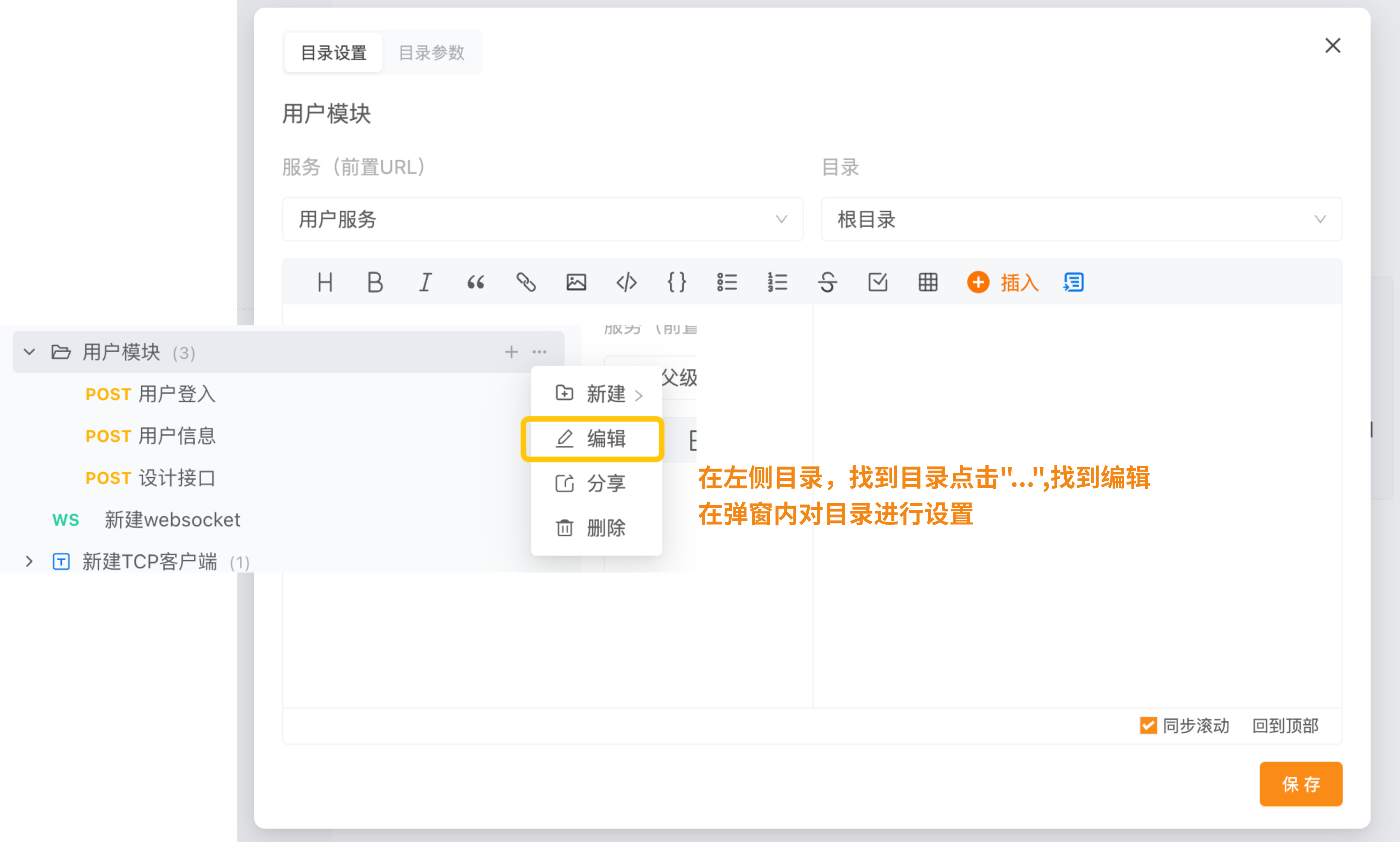Click the 用户模块 directory name field
The height and width of the screenshot is (842, 1400).
[327, 113]
